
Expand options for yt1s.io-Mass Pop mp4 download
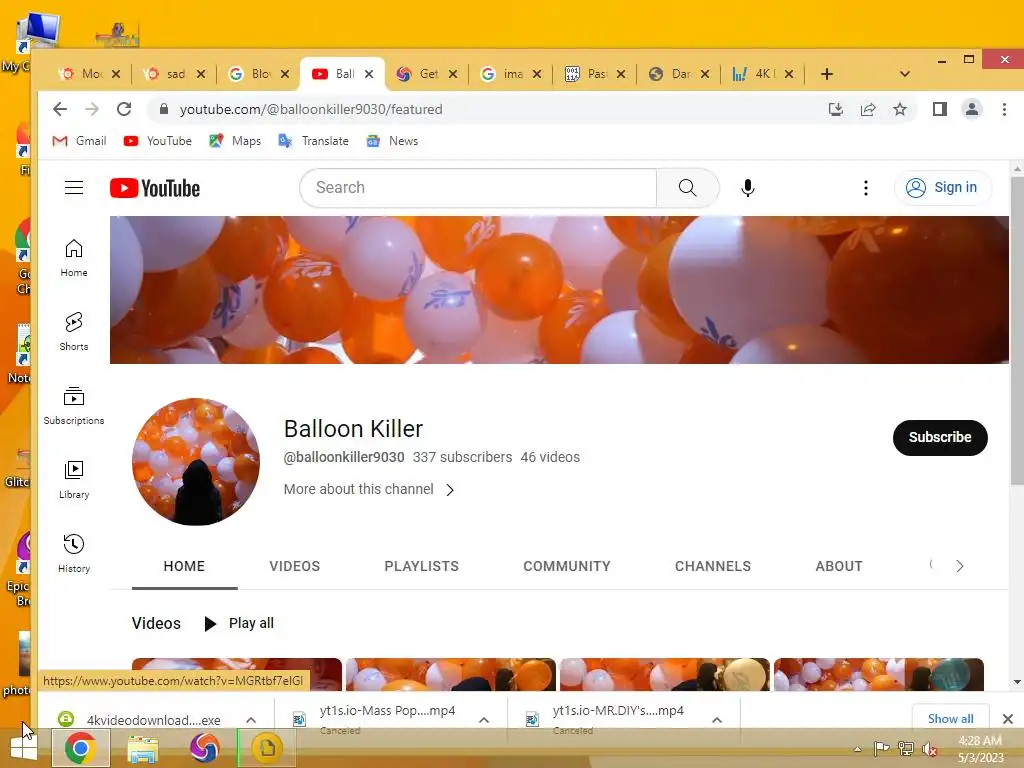[x=484, y=720]
